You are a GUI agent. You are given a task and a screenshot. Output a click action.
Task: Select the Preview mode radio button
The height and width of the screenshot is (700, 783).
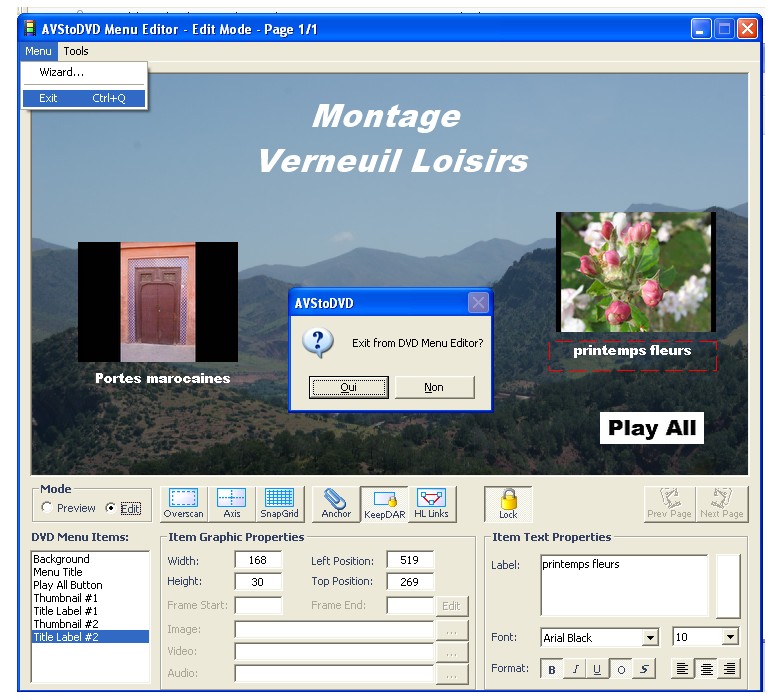click(47, 508)
